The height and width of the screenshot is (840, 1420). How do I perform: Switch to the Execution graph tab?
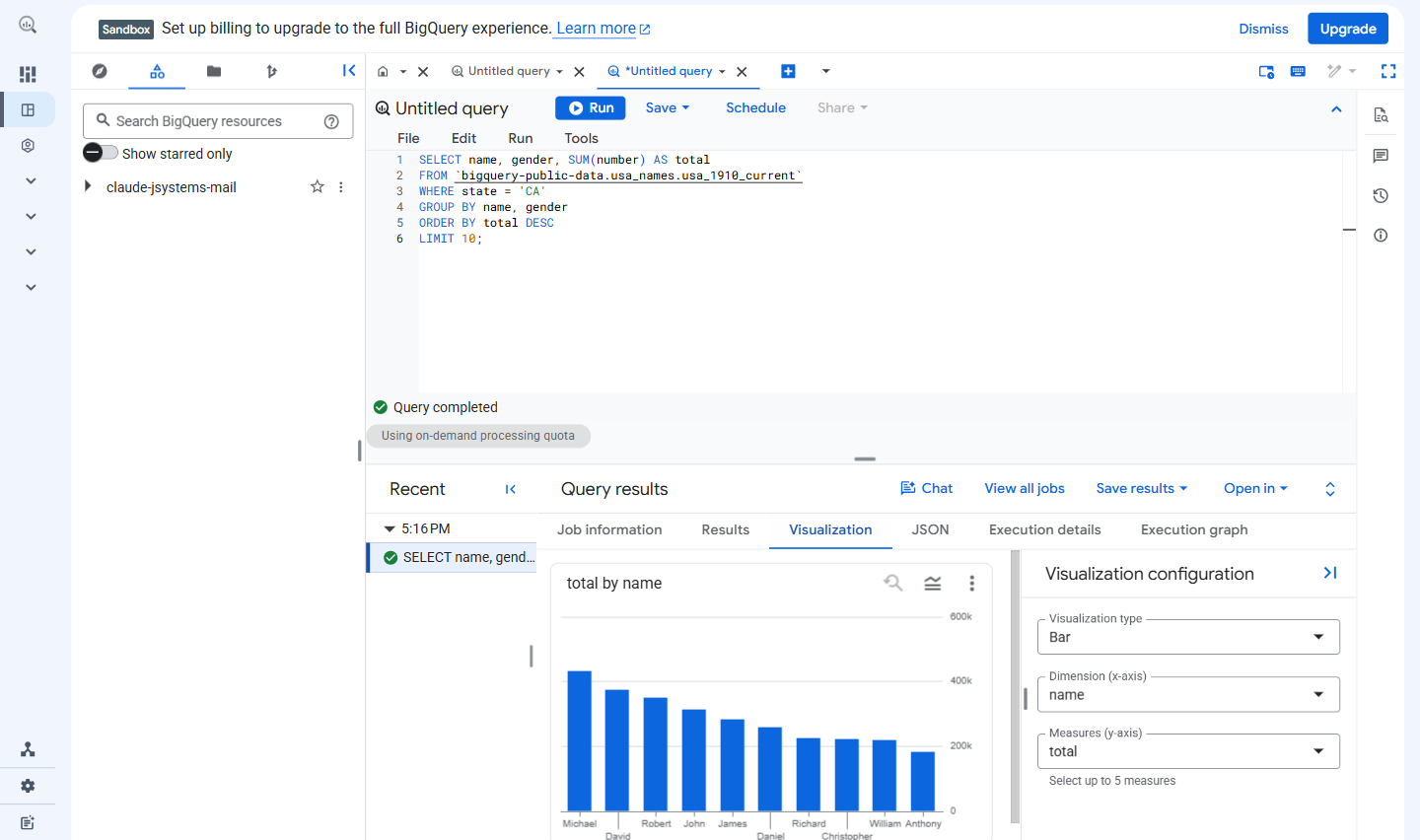point(1194,529)
